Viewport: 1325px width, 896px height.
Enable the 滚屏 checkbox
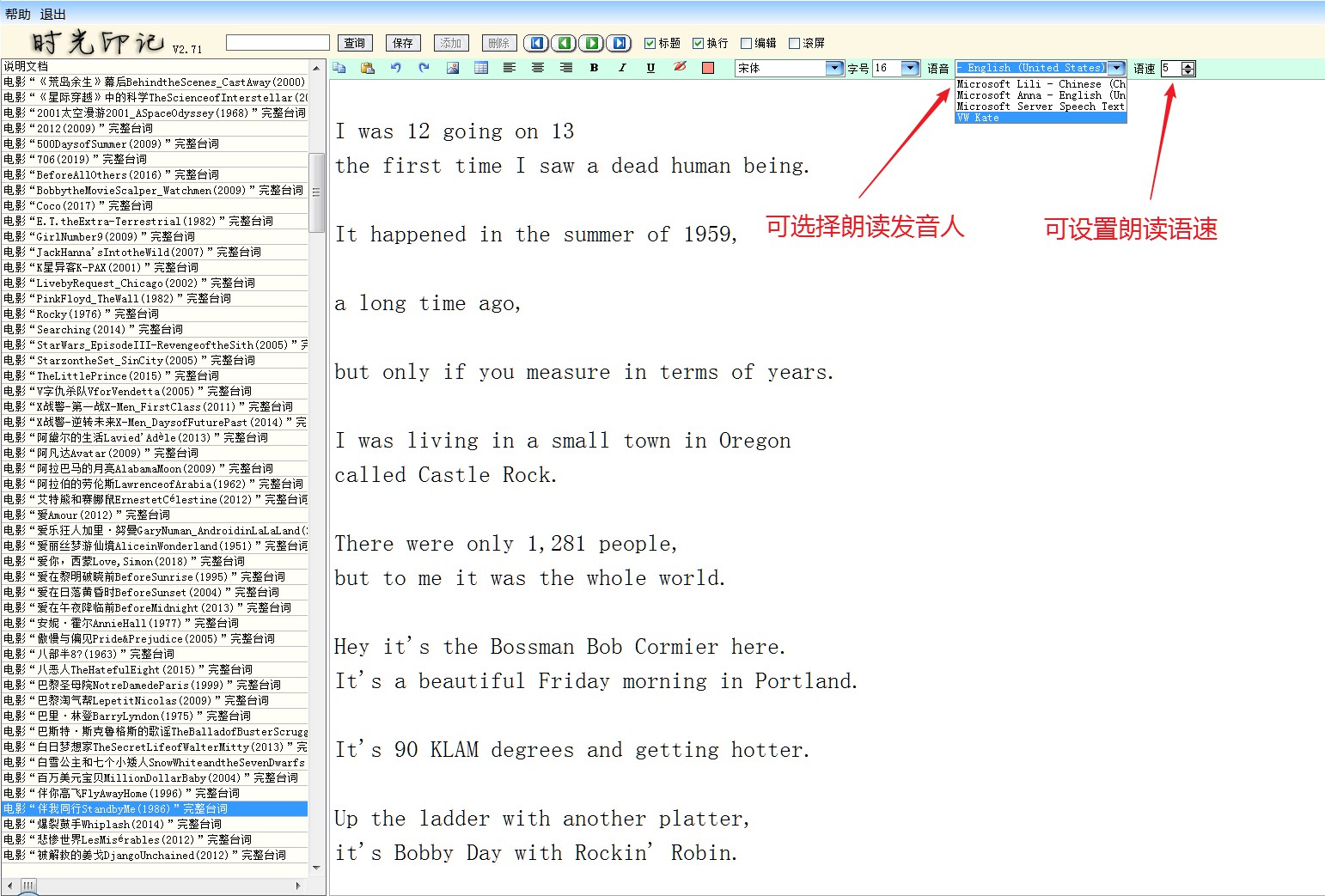tap(795, 43)
